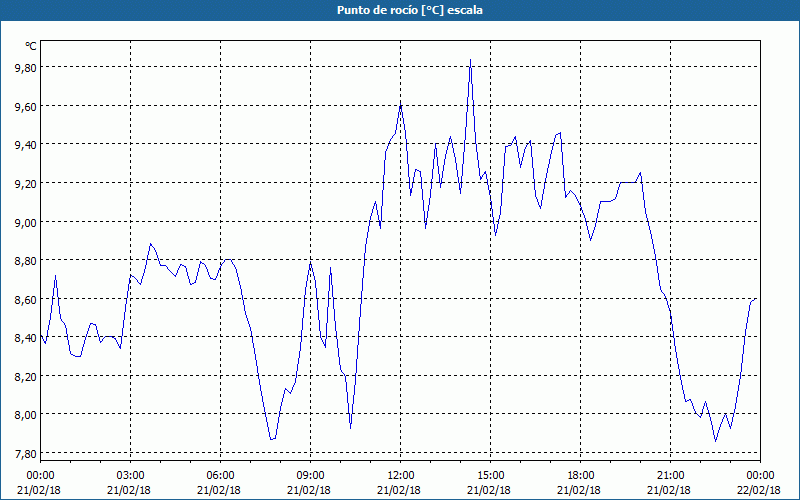Select the 9,60 y-axis label
The image size is (800, 500).
coord(26,106)
